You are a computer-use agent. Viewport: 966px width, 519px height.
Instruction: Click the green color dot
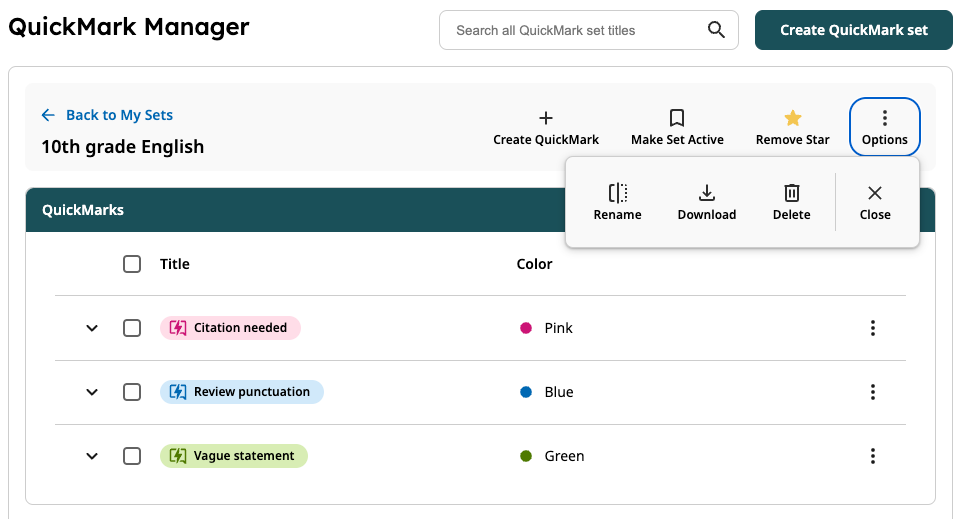[526, 456]
